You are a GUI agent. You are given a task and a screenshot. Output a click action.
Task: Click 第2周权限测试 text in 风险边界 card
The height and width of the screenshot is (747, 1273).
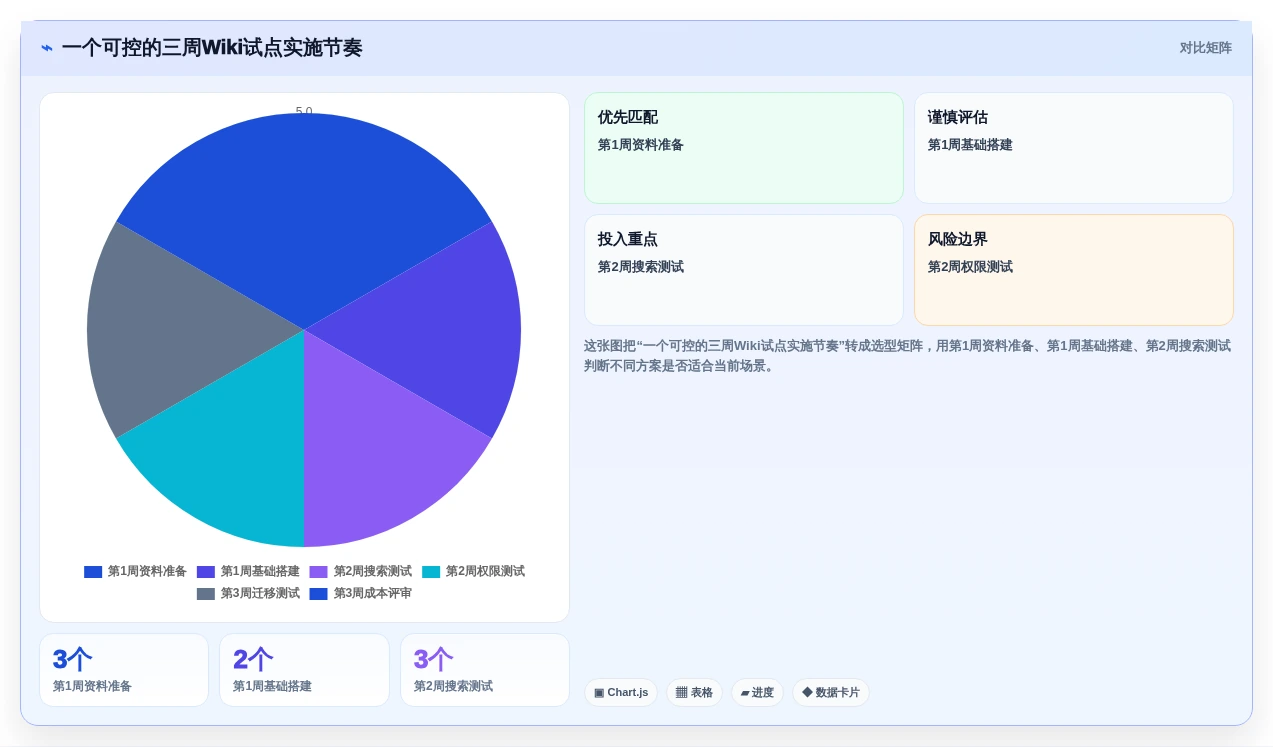tap(970, 267)
